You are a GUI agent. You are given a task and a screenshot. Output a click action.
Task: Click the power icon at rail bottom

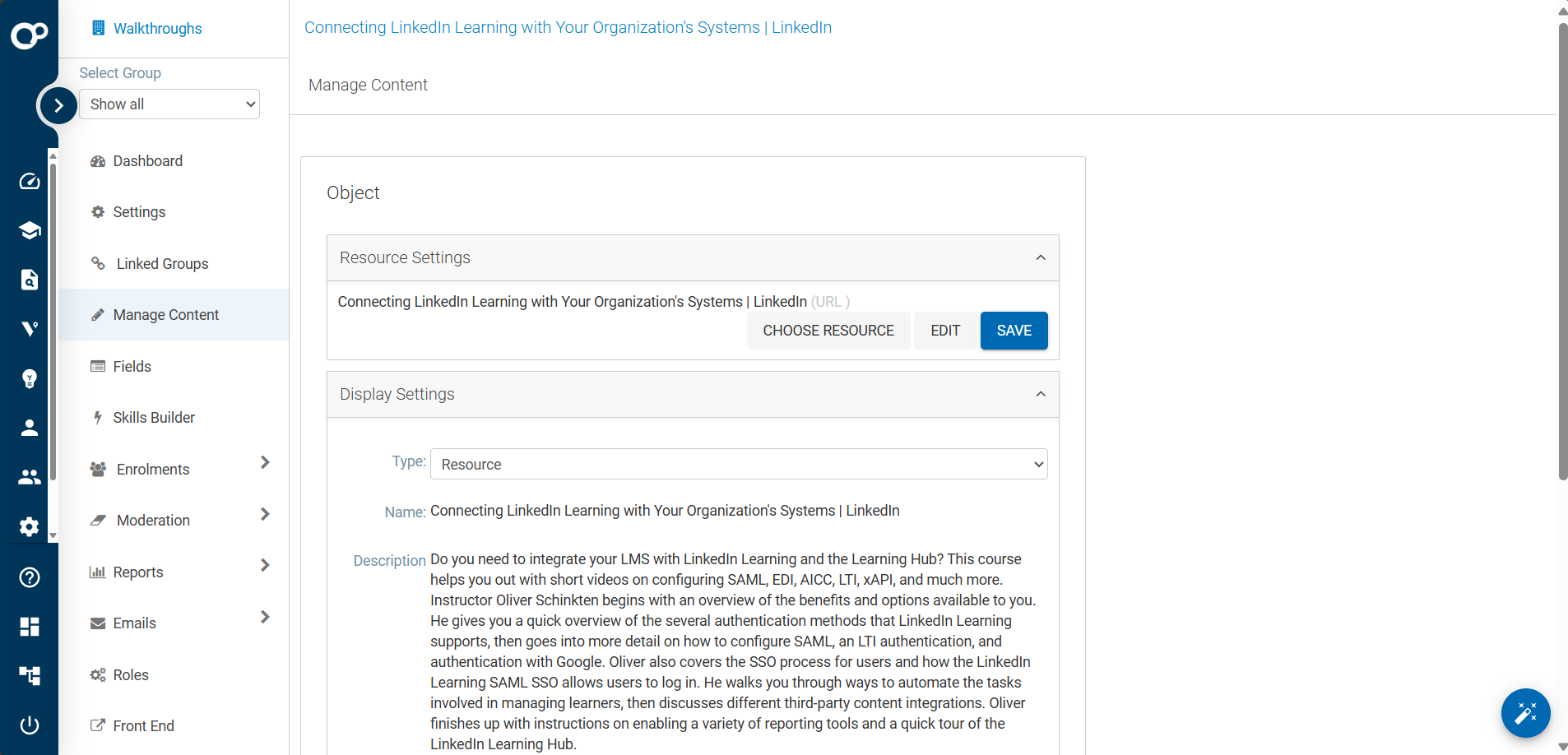[x=30, y=725]
